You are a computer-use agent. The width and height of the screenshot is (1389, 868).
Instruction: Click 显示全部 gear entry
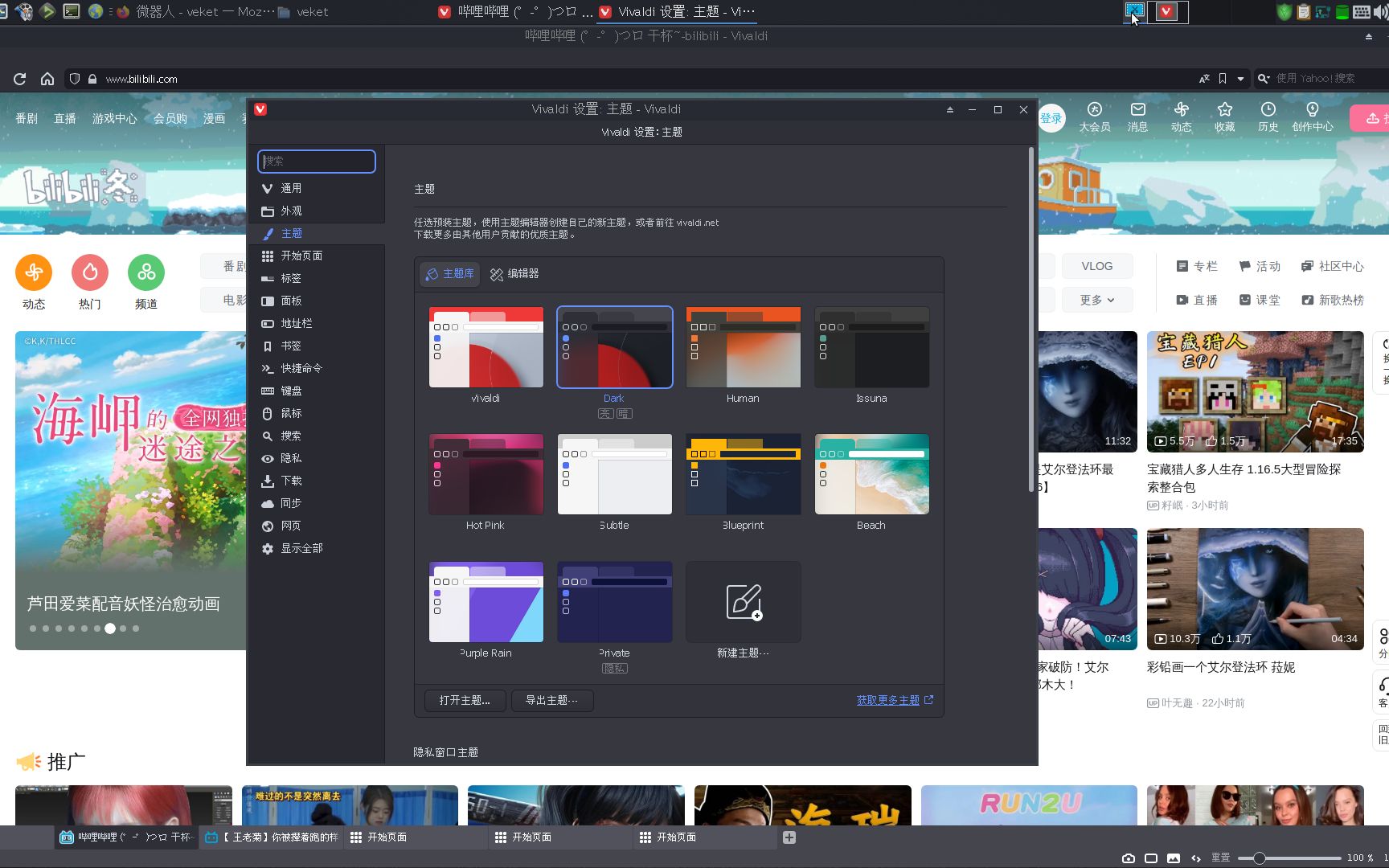317,548
